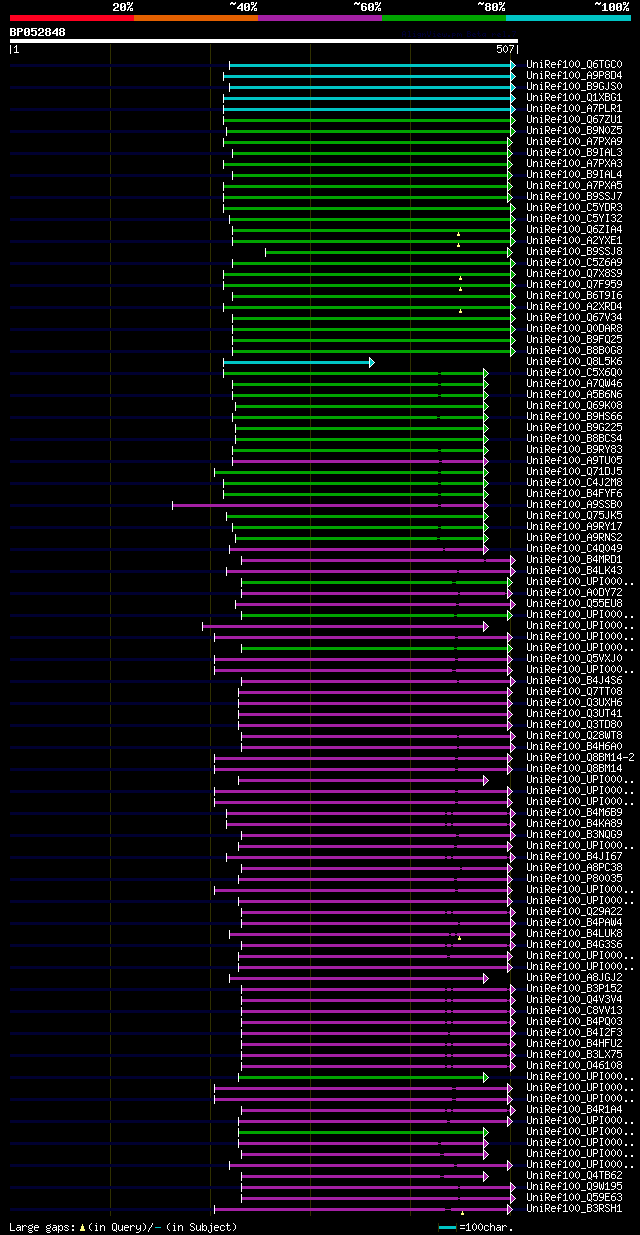Select hit label UniRef100_Q29A22
Viewport: 640px width, 1235px height.
click(x=574, y=911)
